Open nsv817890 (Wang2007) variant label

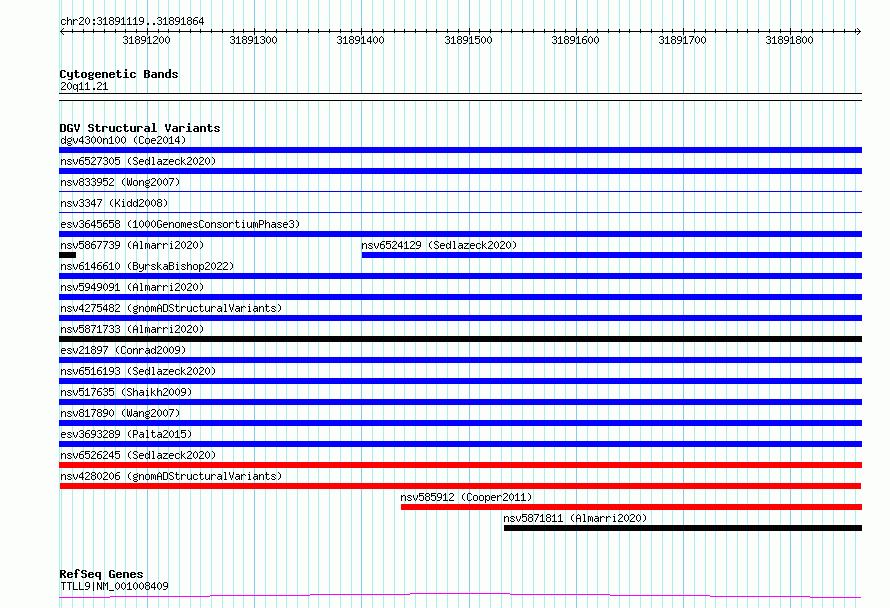(x=120, y=413)
